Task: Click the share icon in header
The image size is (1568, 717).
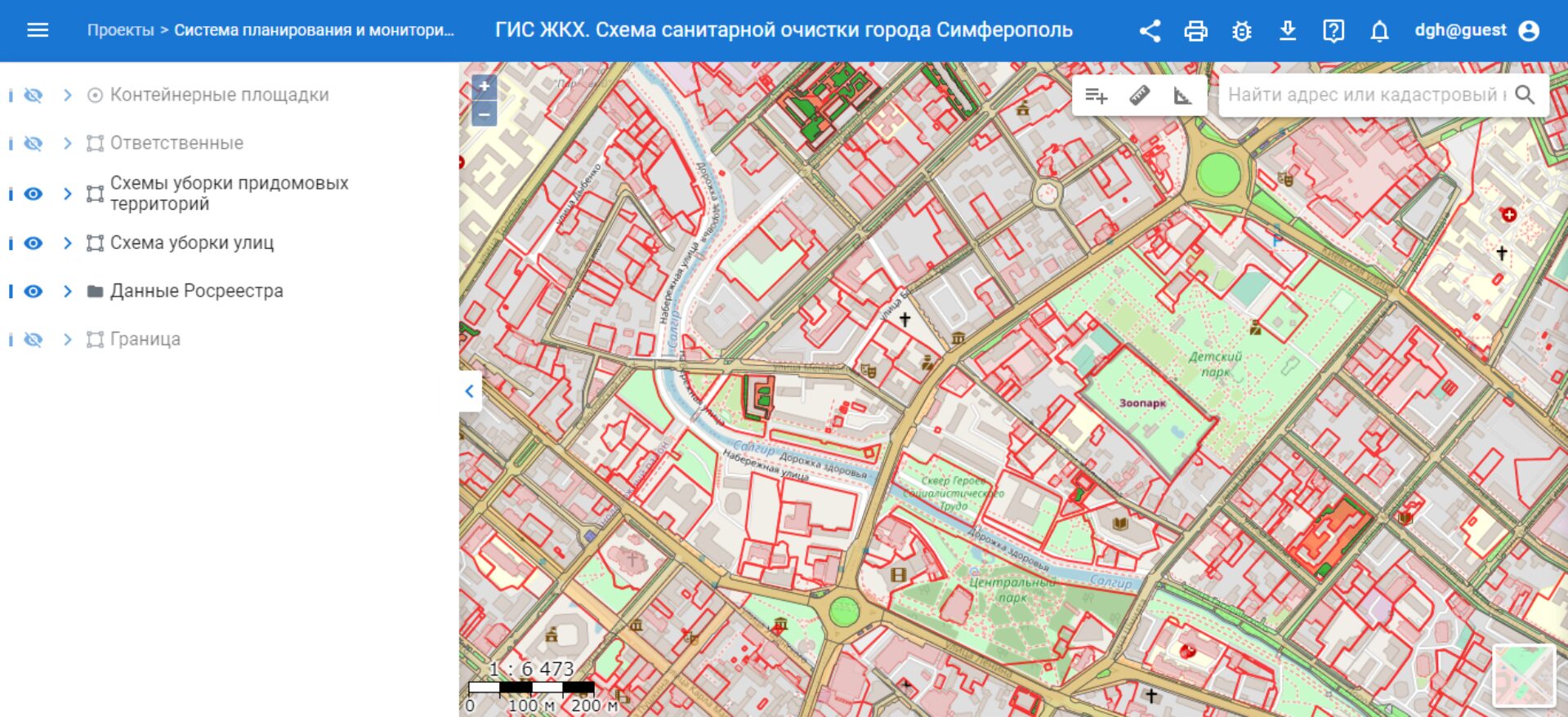Action: tap(1150, 31)
